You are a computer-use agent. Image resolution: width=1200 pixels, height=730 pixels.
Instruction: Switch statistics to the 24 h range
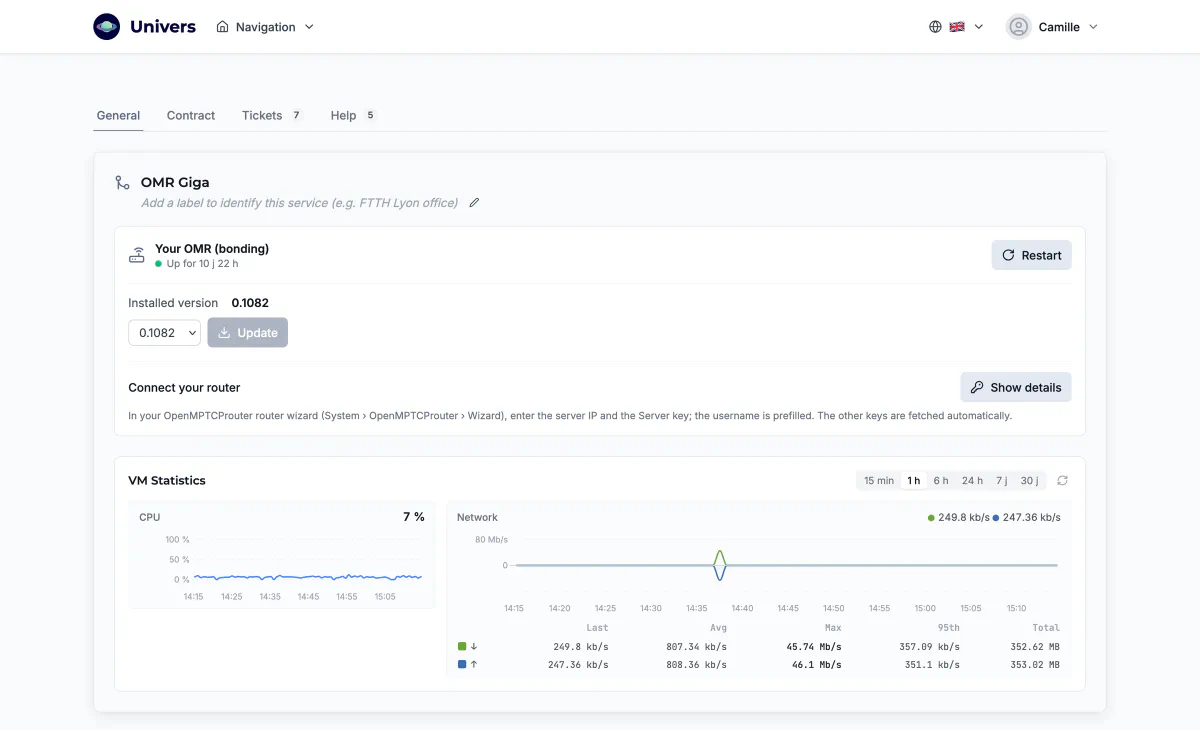(973, 481)
